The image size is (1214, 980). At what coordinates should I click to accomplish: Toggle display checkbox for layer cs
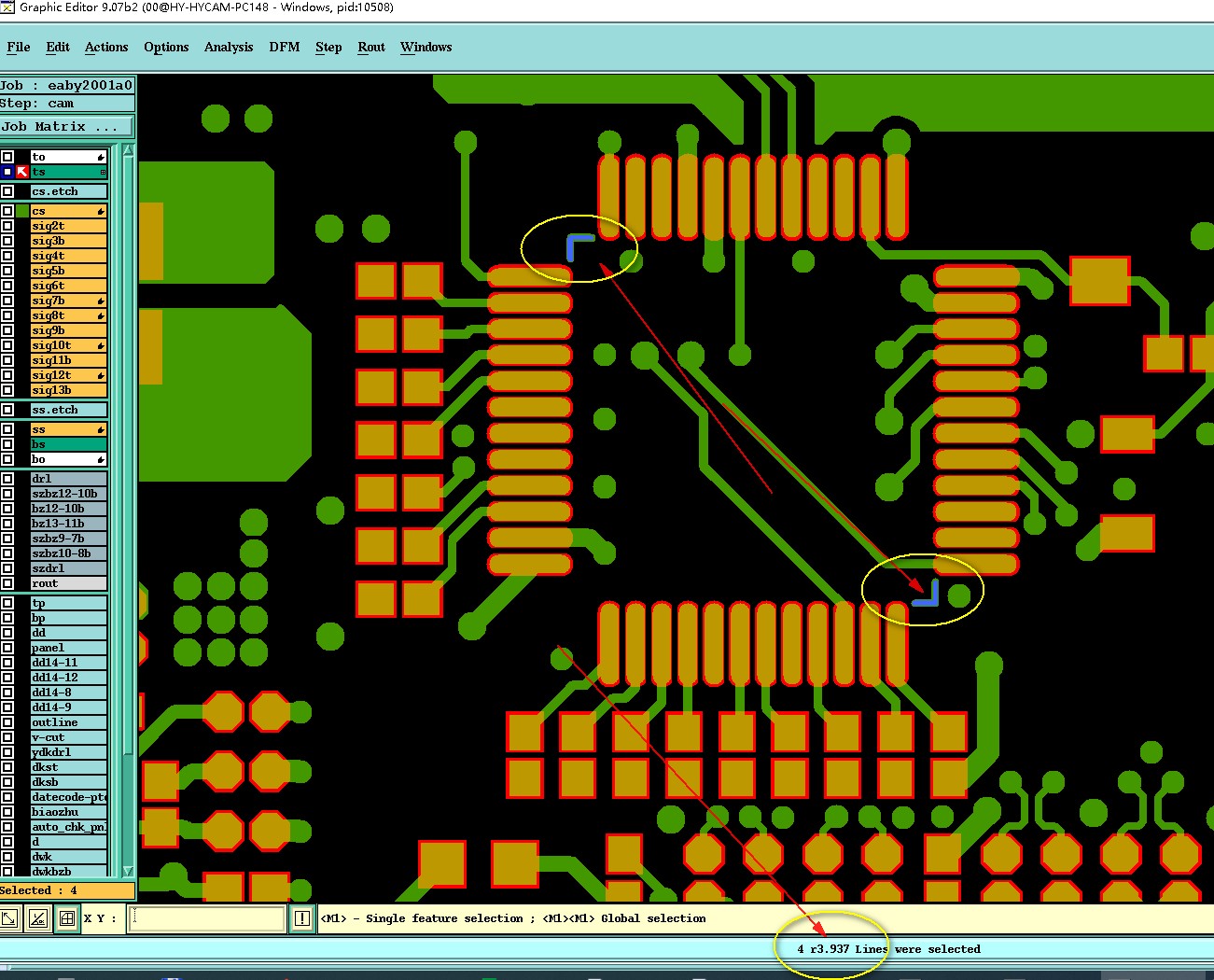pos(7,211)
